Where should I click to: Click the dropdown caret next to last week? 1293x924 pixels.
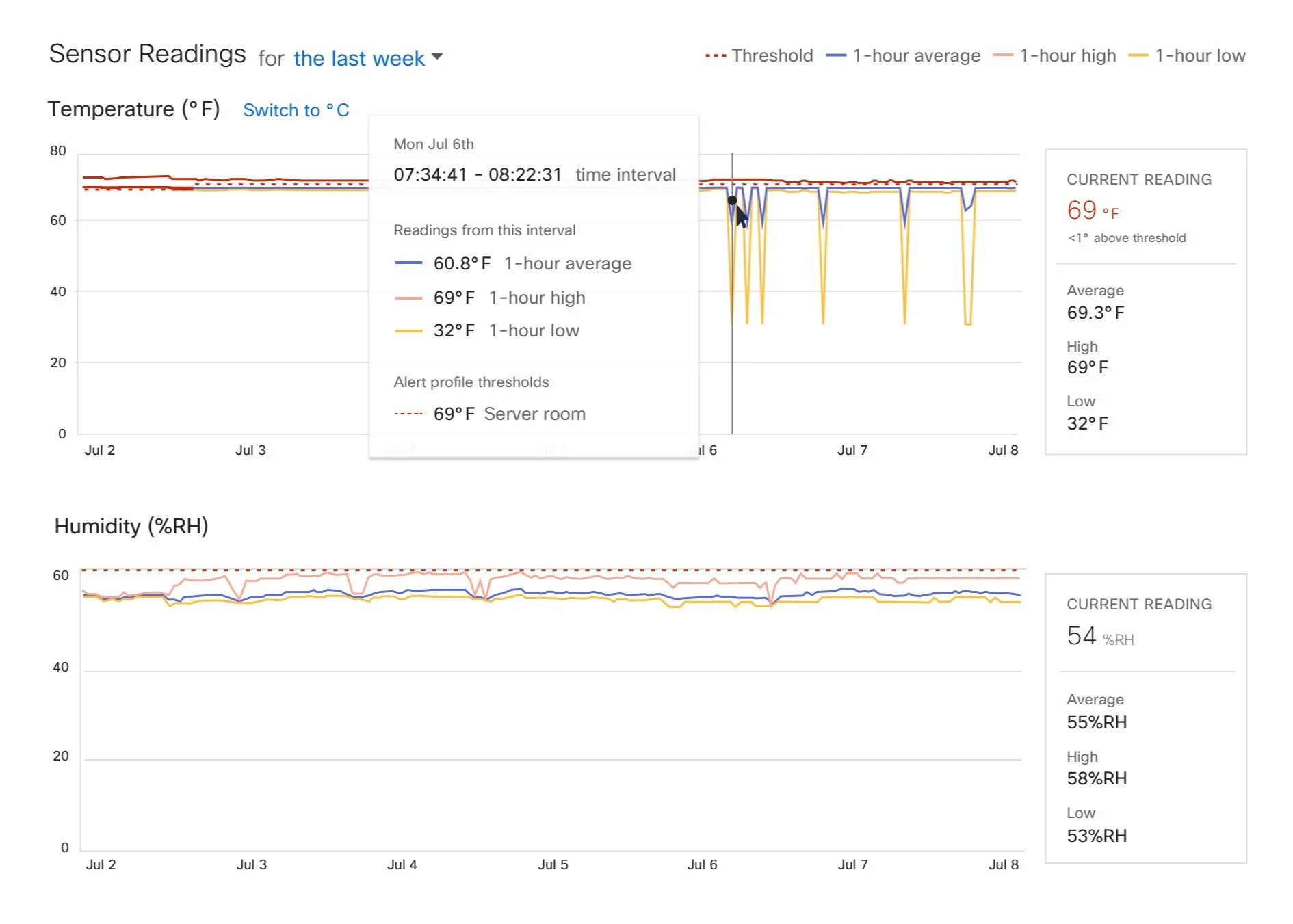tap(437, 57)
